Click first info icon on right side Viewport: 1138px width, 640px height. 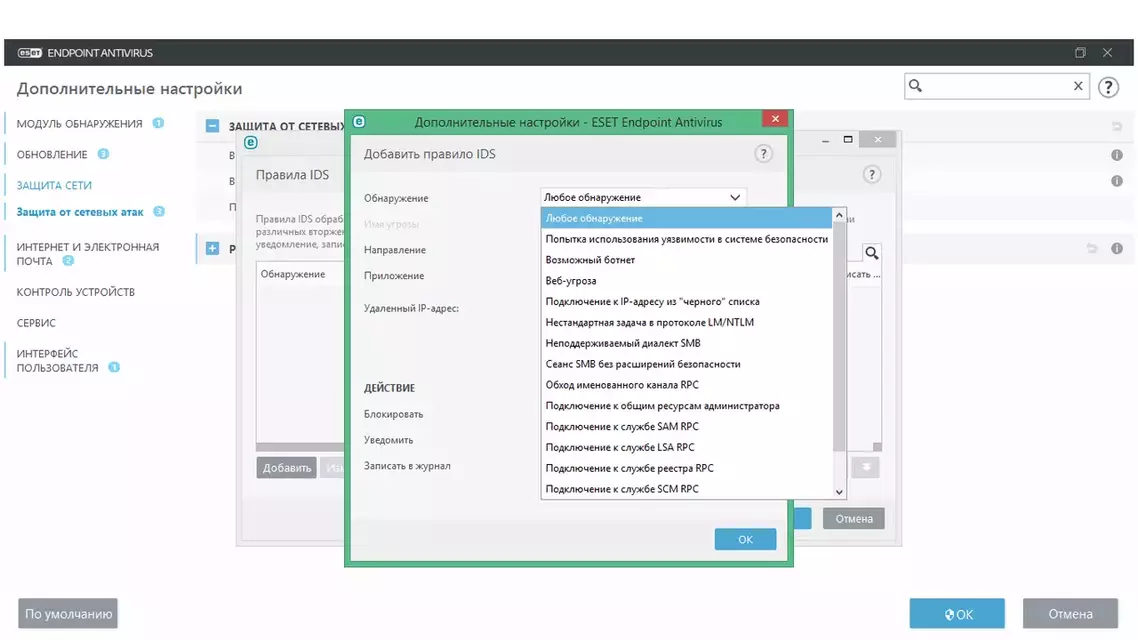(x=1117, y=155)
